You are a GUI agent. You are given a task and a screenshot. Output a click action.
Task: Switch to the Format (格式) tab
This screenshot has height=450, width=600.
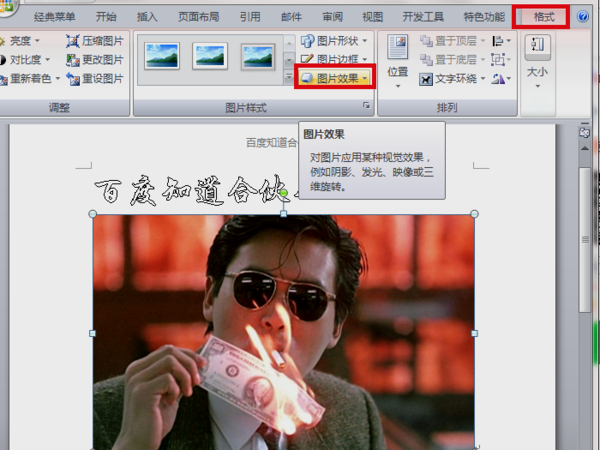click(544, 17)
